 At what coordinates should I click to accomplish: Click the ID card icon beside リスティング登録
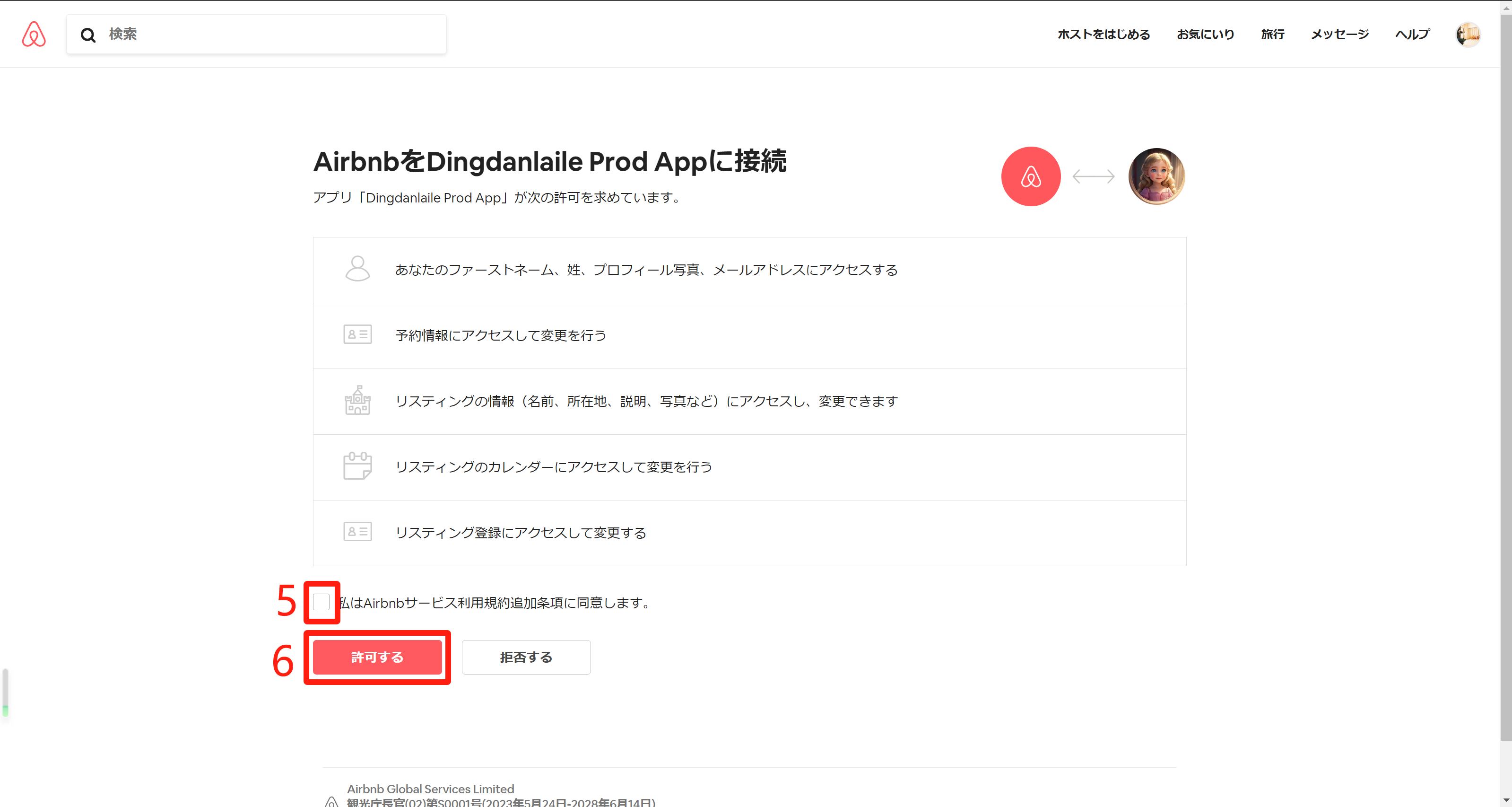pos(357,532)
